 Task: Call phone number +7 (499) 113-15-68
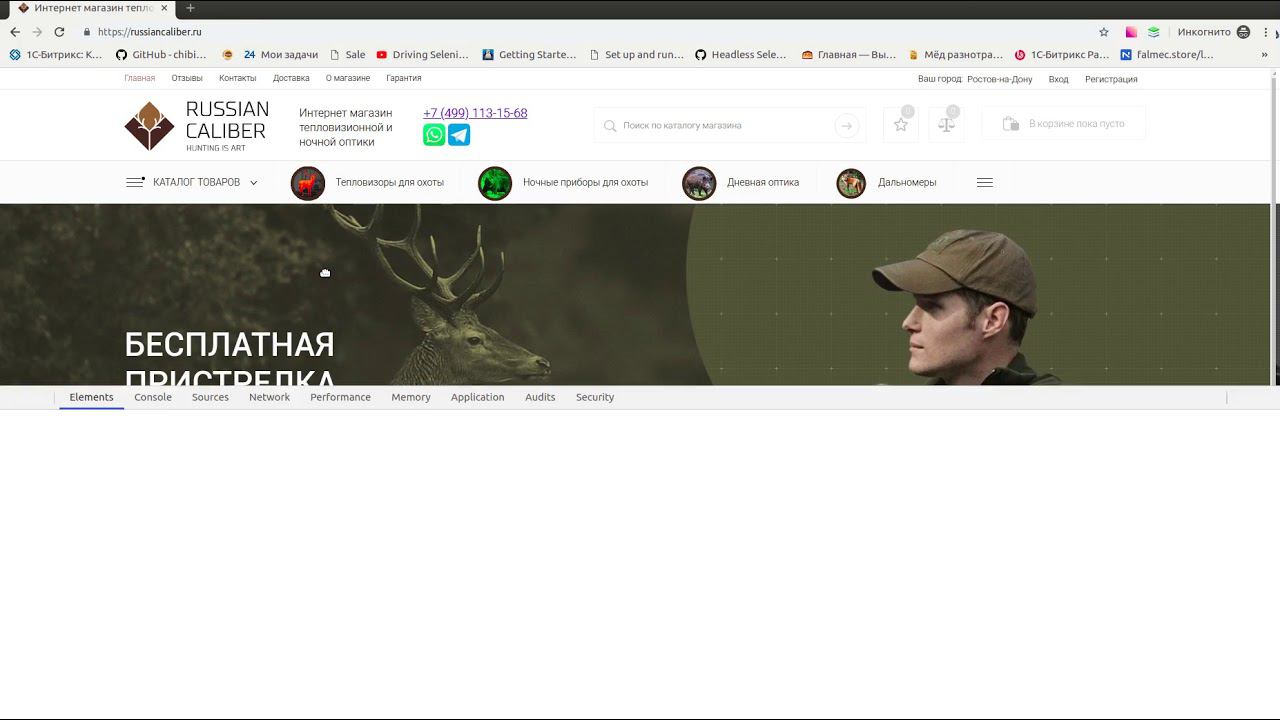coord(475,113)
